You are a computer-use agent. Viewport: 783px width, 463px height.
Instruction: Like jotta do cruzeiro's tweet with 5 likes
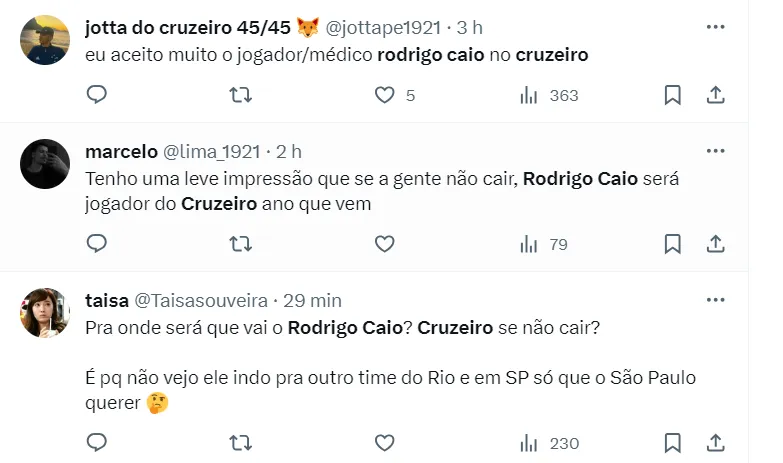(385, 95)
